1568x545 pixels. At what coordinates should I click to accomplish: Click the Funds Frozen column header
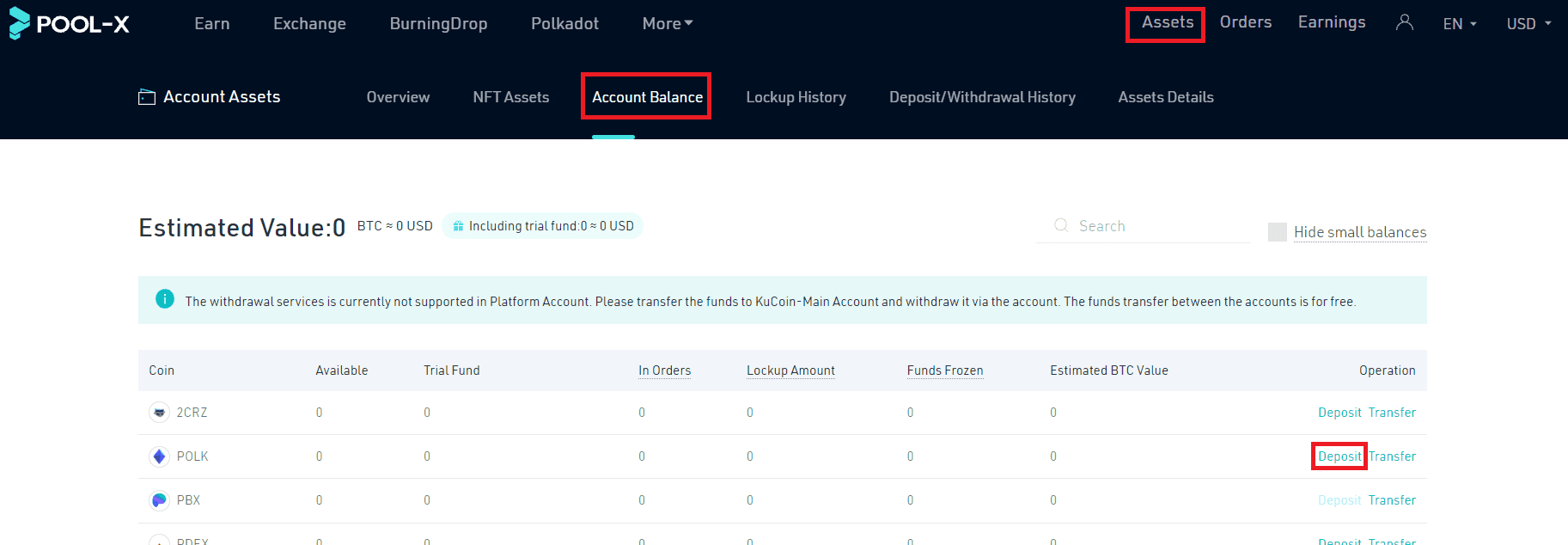point(945,370)
